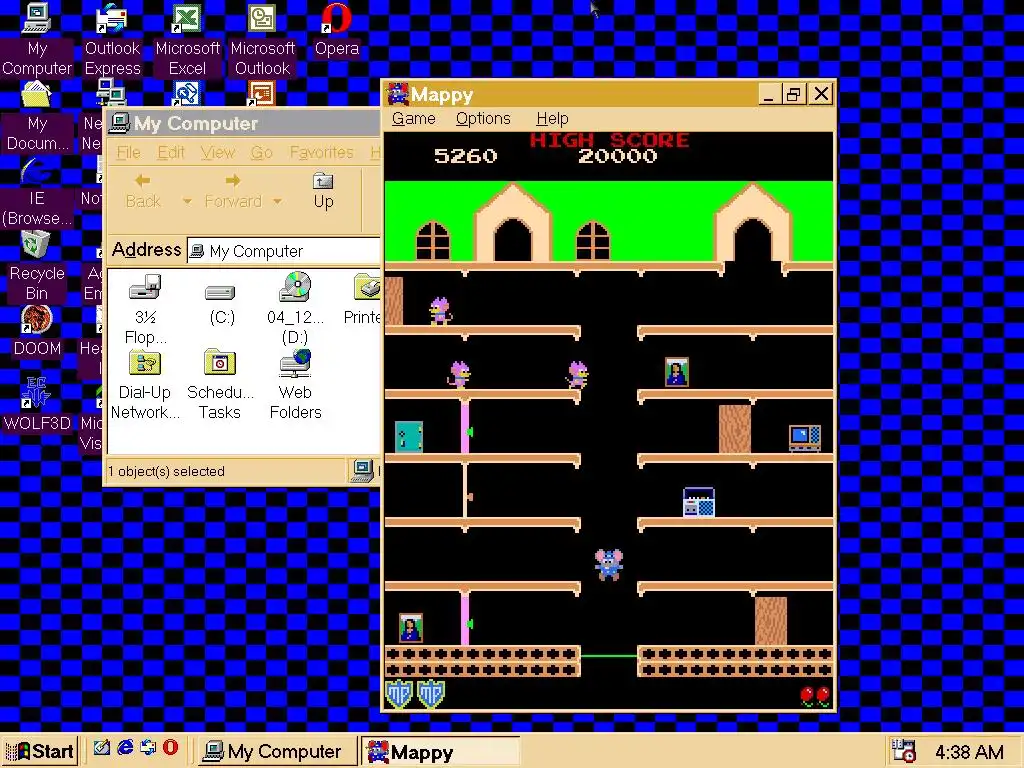
Task: Select the 3½ Floppy drive icon
Action: tap(145, 309)
